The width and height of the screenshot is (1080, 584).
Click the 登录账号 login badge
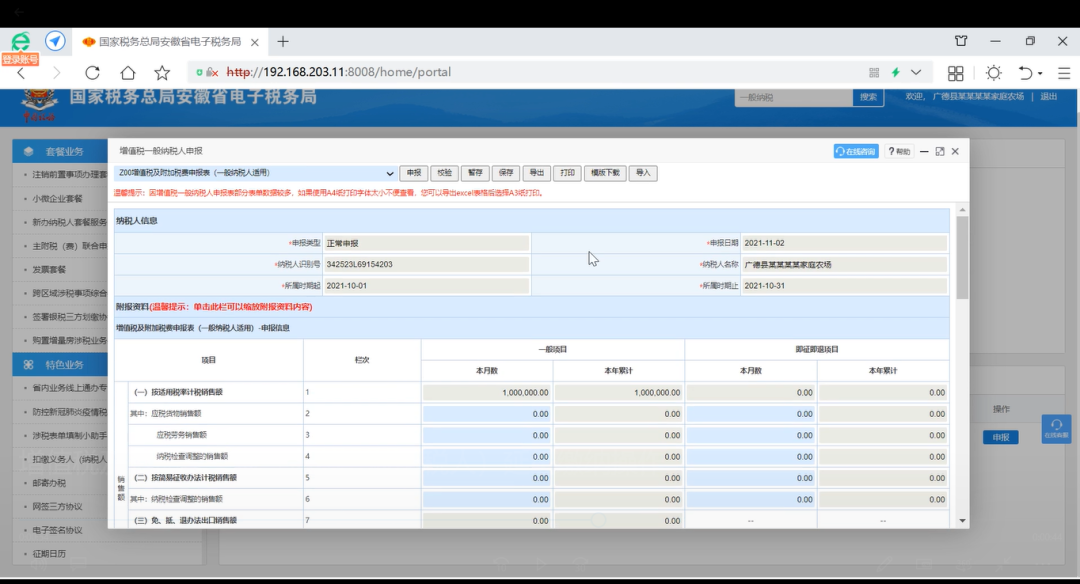pos(20,59)
